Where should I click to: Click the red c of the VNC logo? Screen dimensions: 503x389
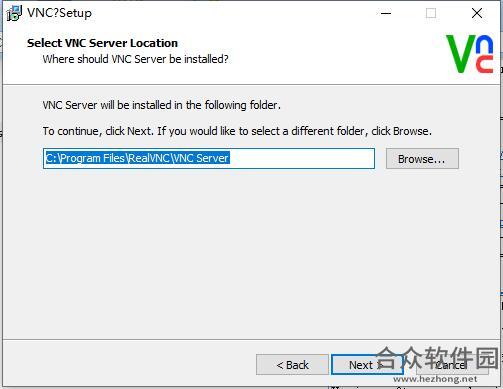click(x=485, y=64)
